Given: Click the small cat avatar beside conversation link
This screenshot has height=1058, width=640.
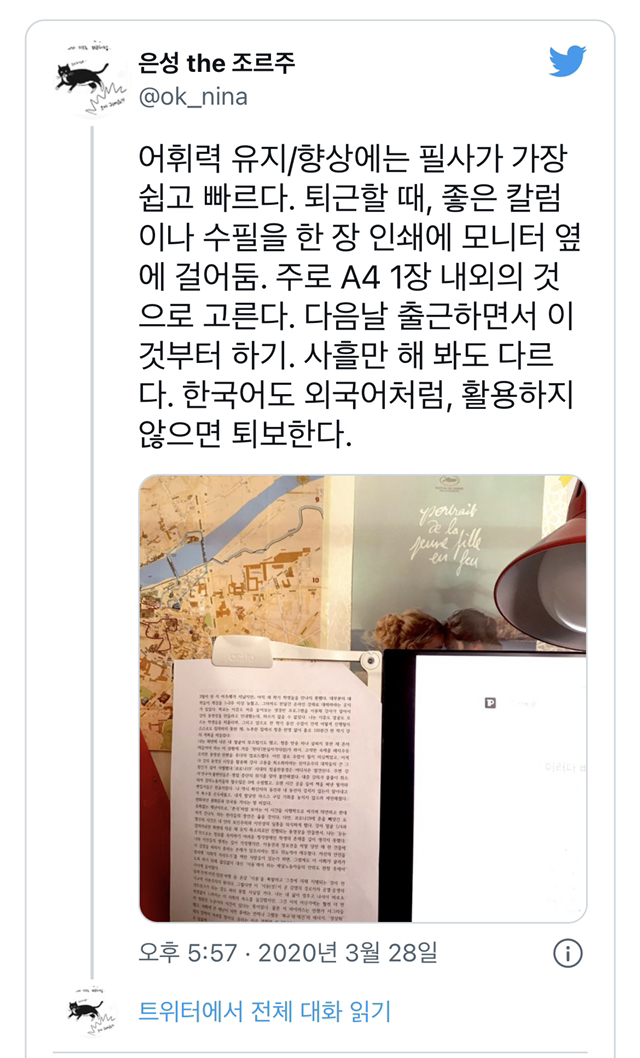Looking at the screenshot, I should click(90, 1010).
